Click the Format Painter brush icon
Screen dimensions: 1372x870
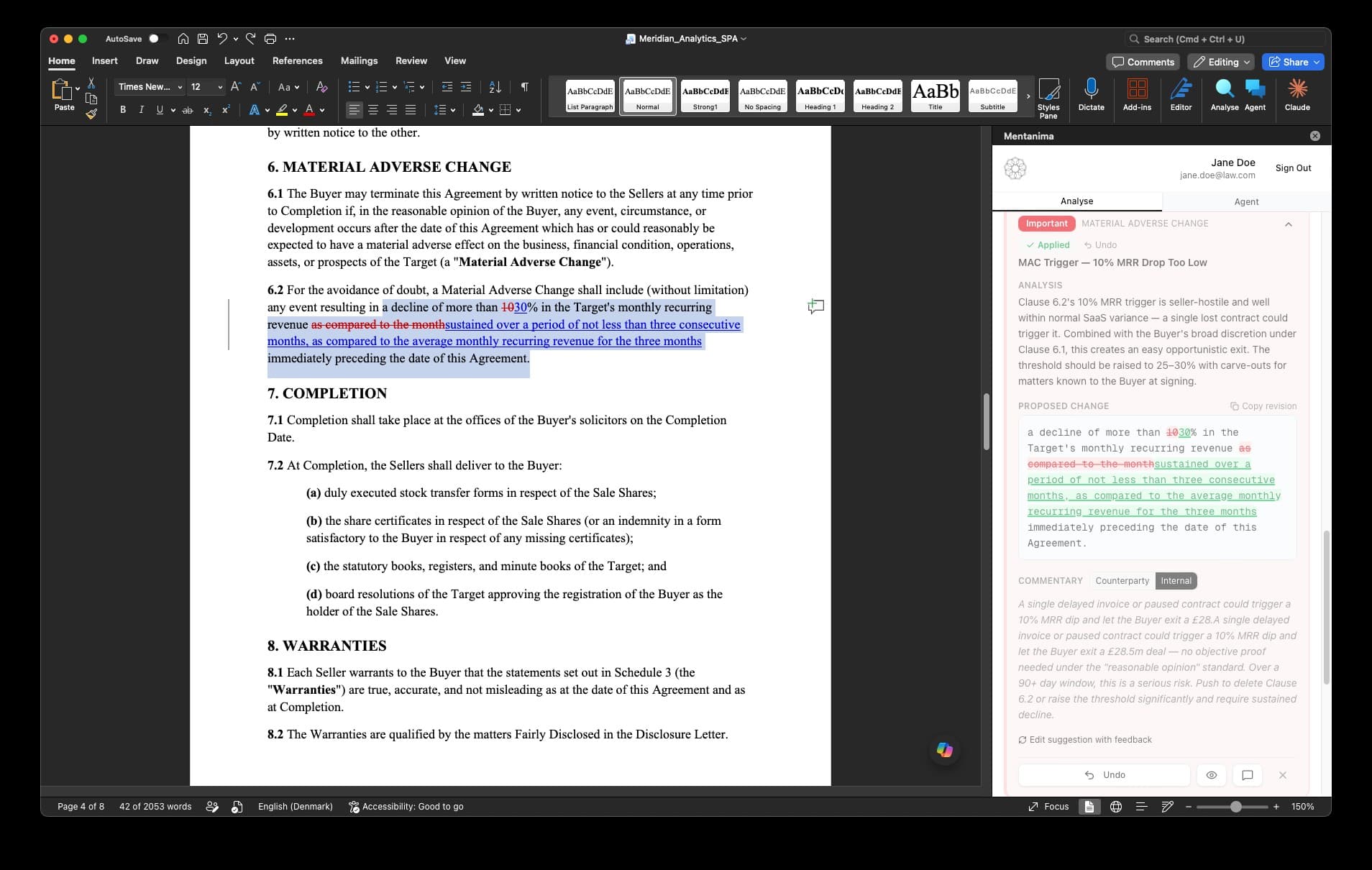91,113
